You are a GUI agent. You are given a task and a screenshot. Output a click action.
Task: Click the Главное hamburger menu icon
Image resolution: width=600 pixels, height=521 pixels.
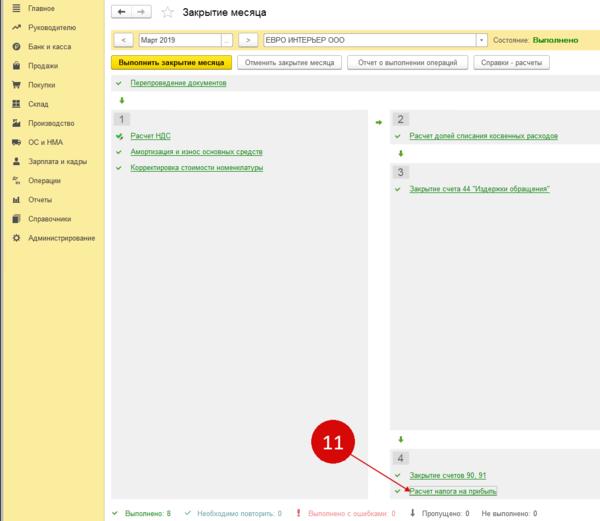(15, 9)
